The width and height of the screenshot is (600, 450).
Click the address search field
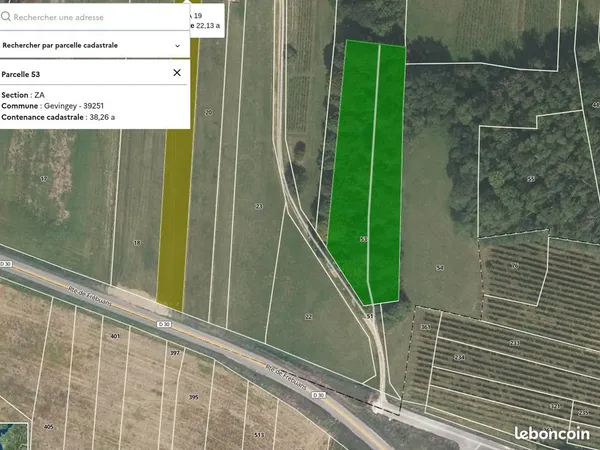pyautogui.click(x=95, y=17)
